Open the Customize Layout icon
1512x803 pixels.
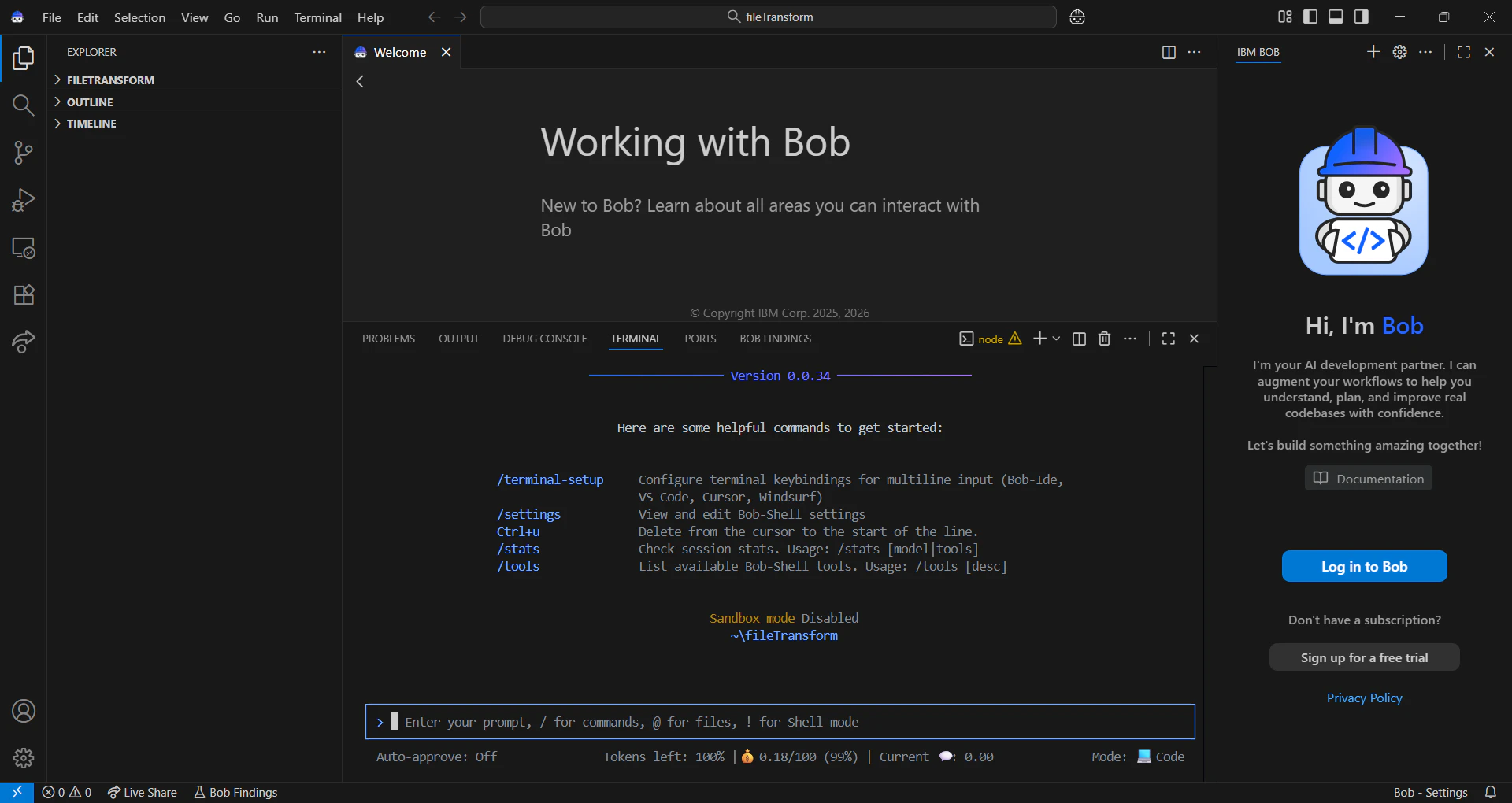(x=1285, y=17)
